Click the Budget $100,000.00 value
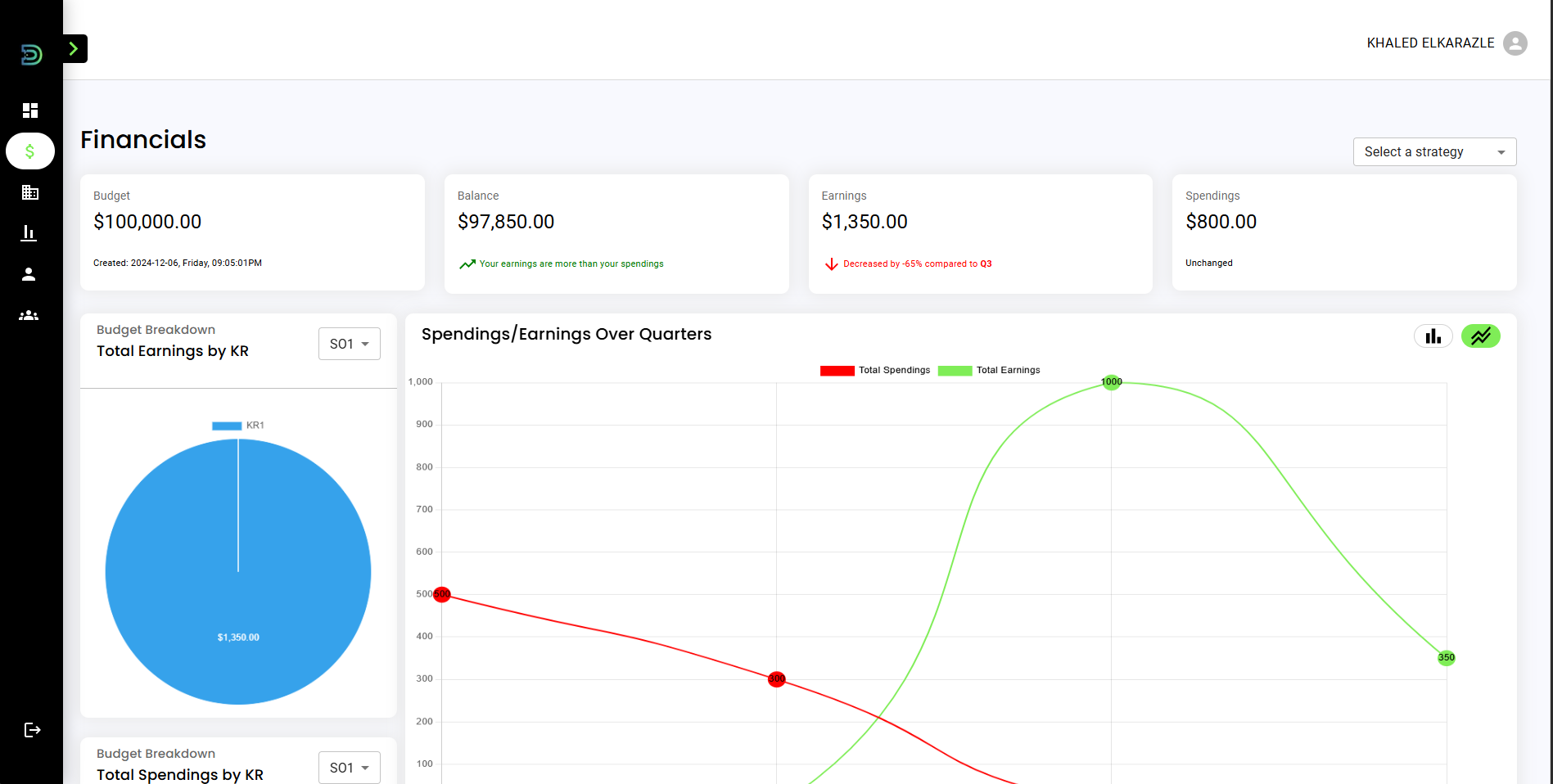The image size is (1553, 784). click(x=147, y=222)
